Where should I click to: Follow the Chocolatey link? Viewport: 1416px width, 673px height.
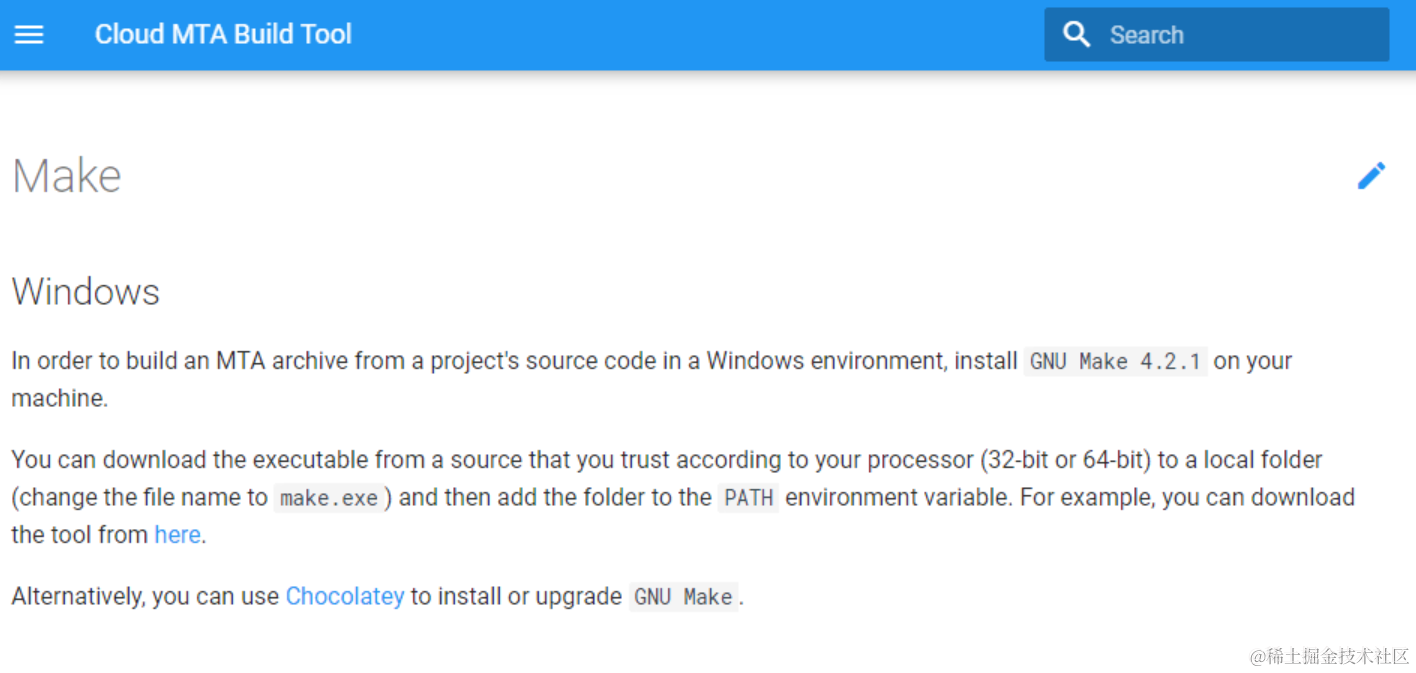coord(345,597)
